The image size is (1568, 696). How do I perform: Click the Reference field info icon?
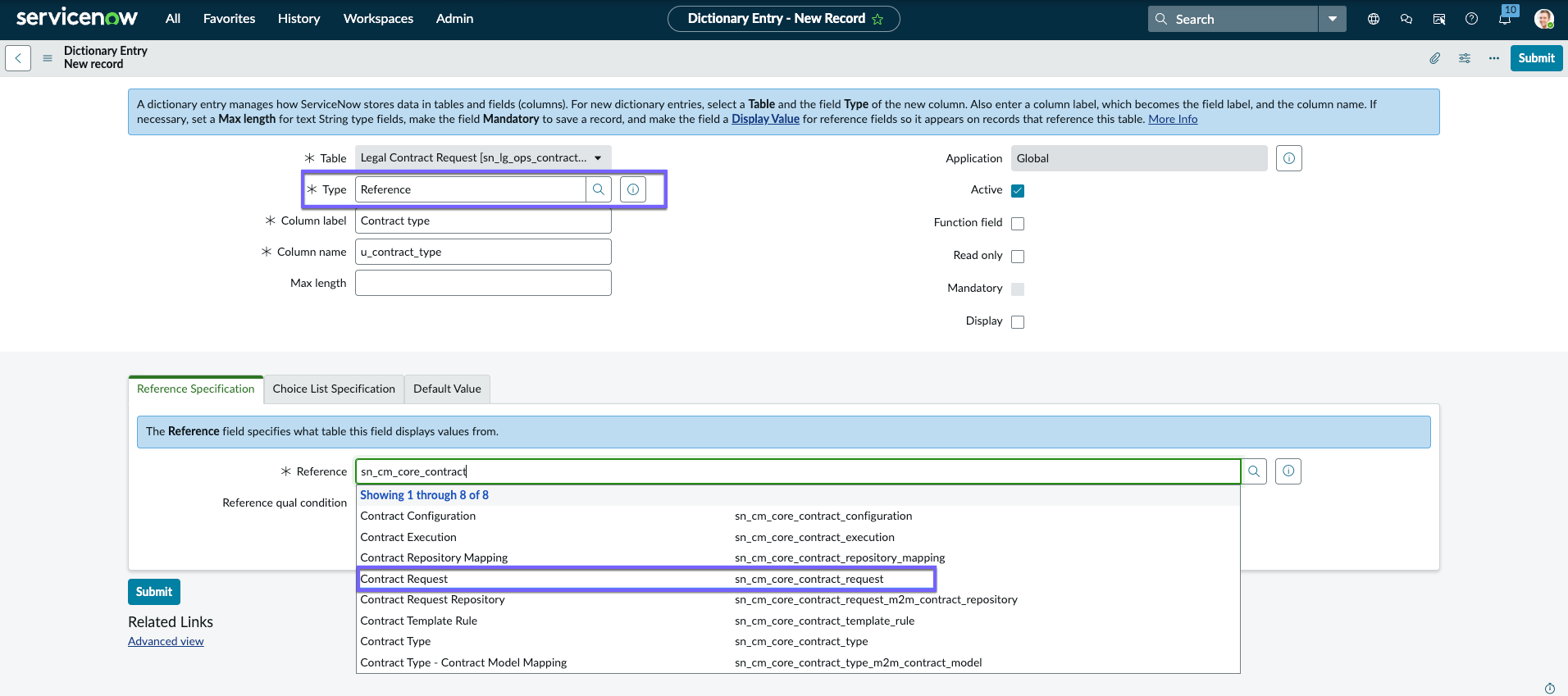click(x=1288, y=471)
